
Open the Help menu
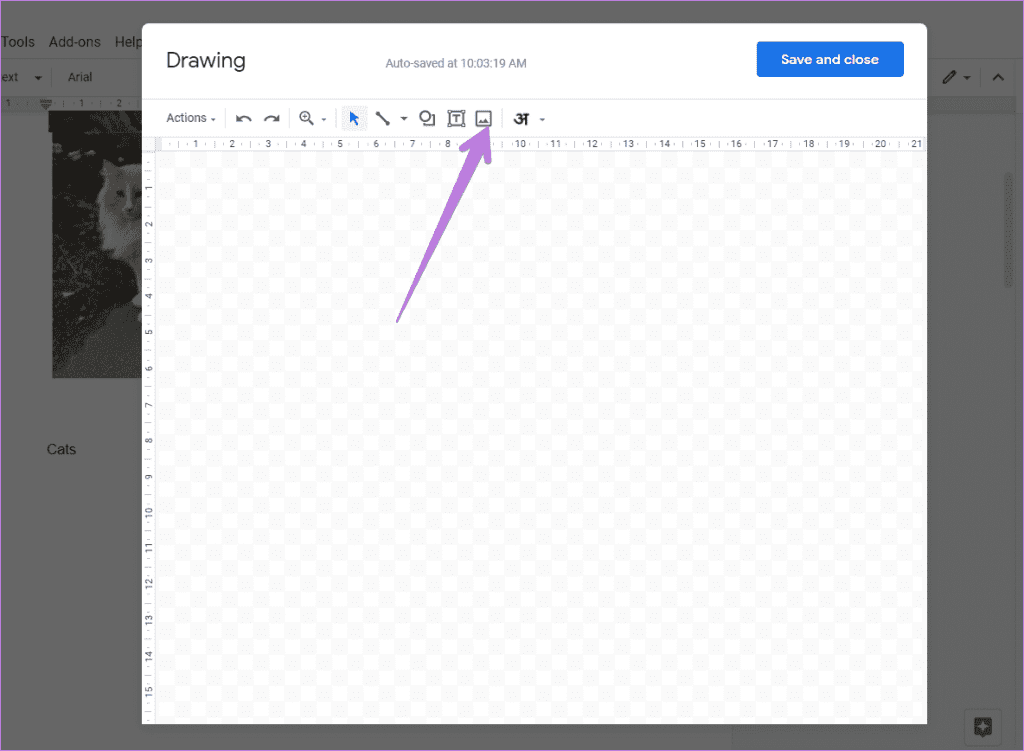tap(128, 41)
